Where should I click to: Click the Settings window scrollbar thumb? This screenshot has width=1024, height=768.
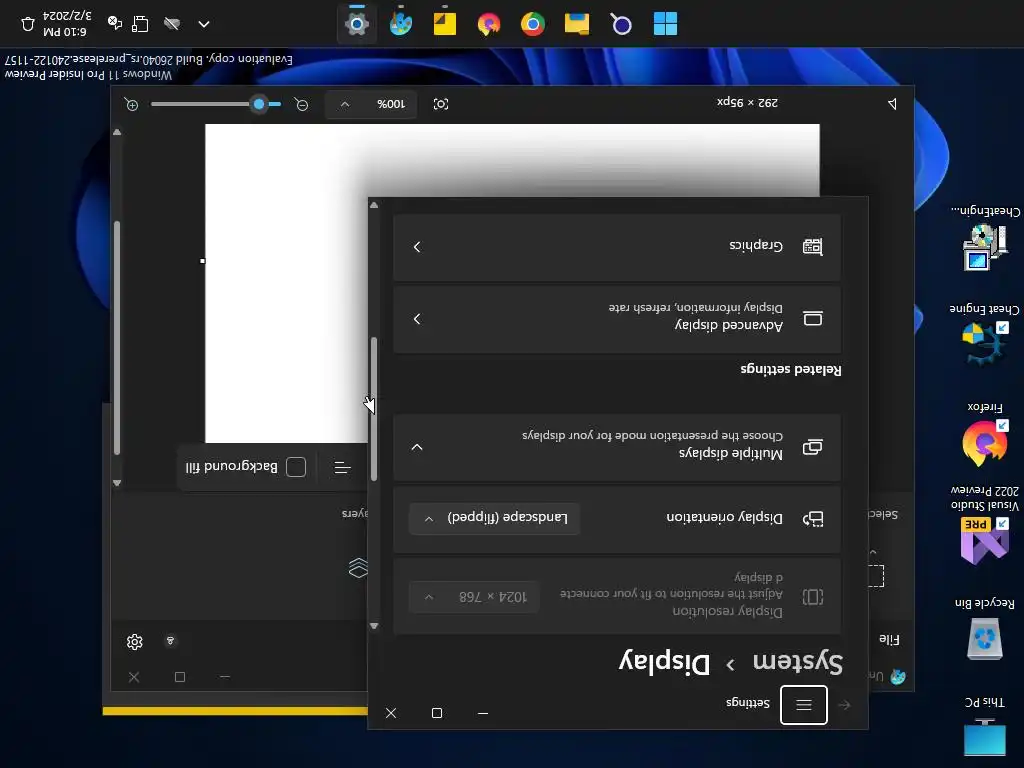tap(374, 409)
